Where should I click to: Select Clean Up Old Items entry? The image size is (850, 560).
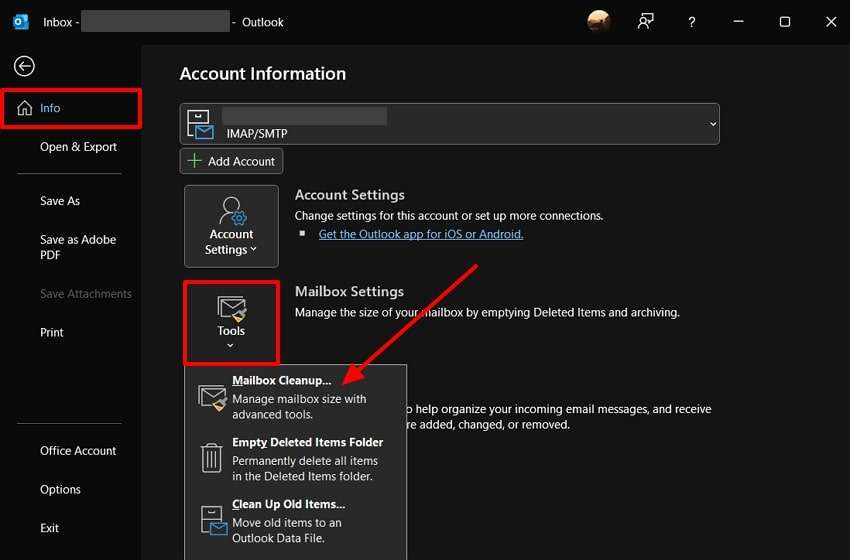coord(296,520)
